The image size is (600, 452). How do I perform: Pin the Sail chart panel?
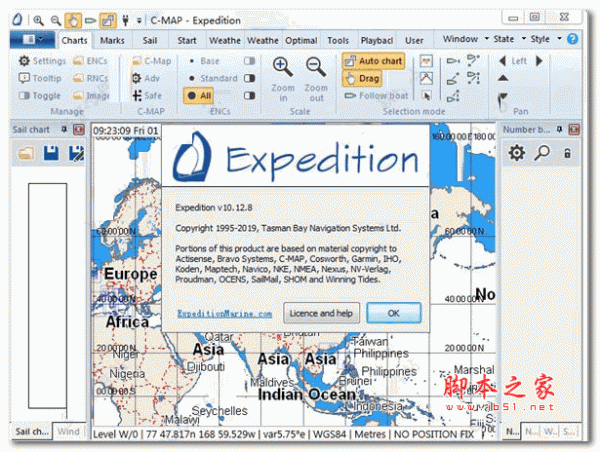coord(64,129)
